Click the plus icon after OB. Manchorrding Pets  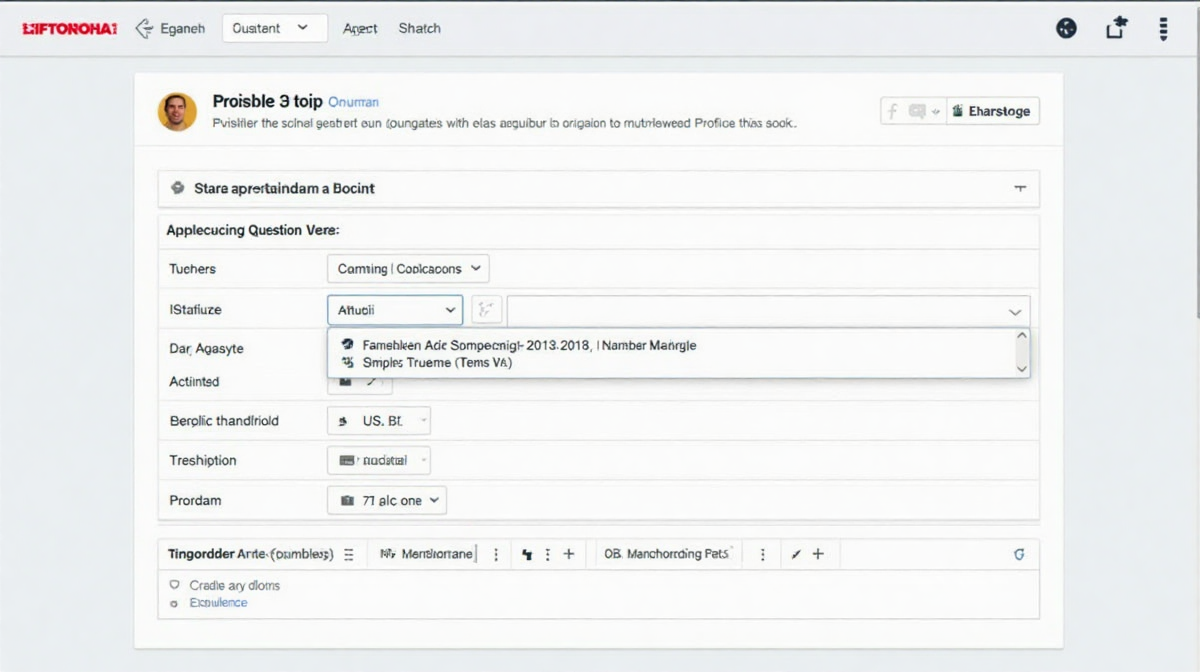click(817, 554)
